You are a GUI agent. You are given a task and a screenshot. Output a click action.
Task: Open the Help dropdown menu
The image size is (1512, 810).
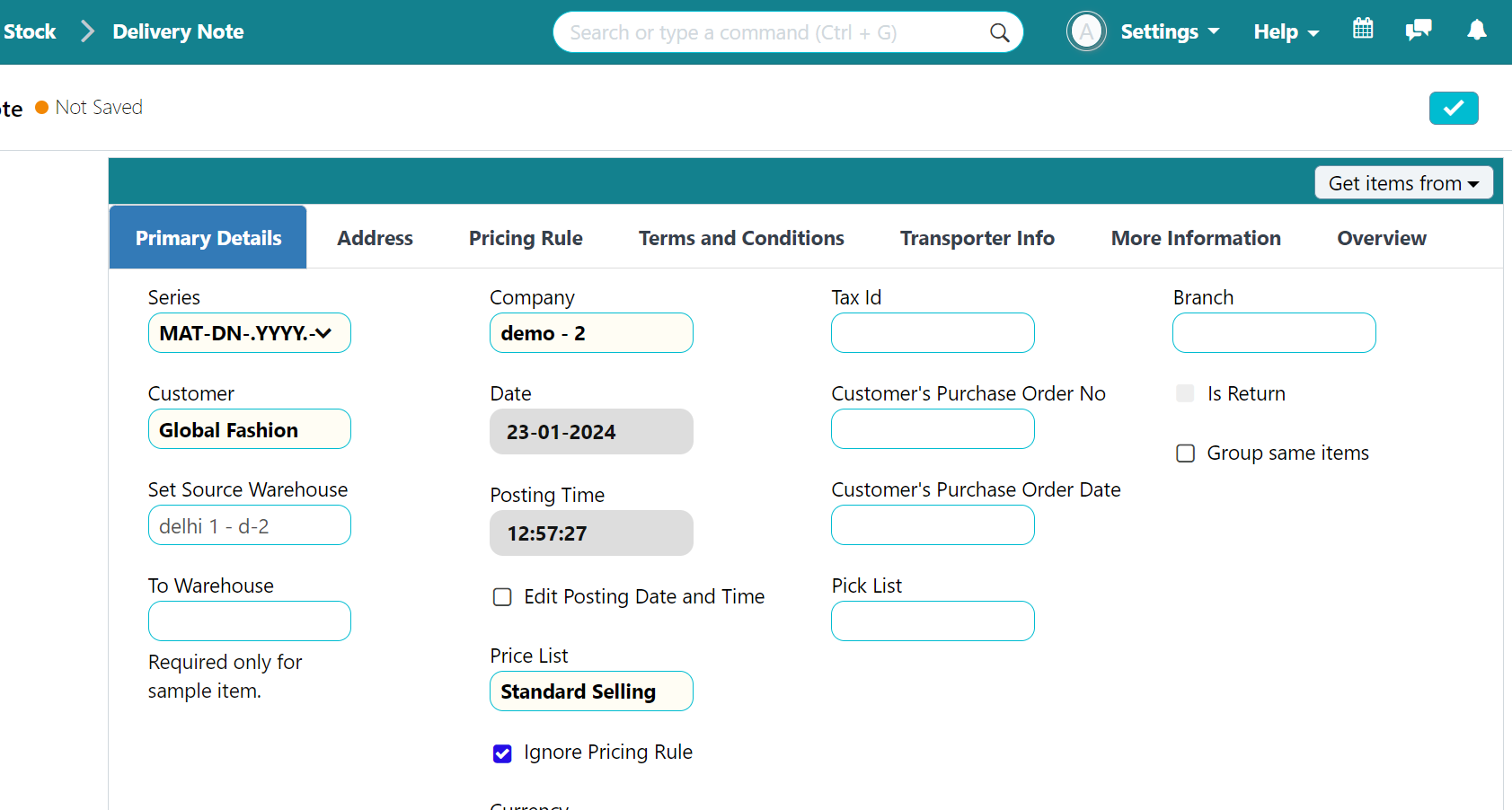point(1287,32)
